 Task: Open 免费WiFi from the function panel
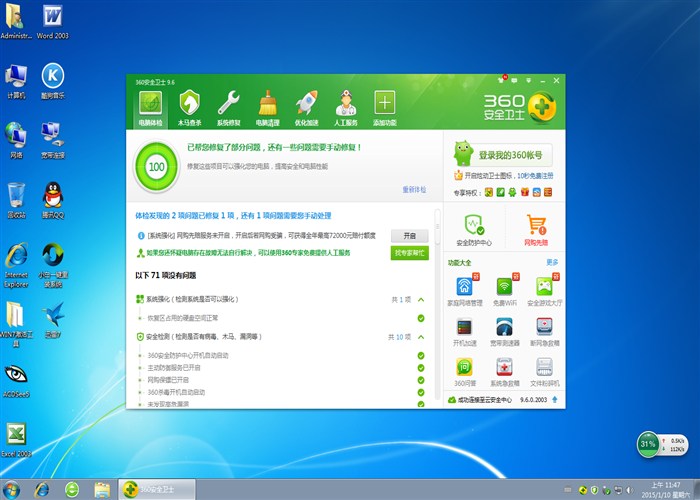503,289
